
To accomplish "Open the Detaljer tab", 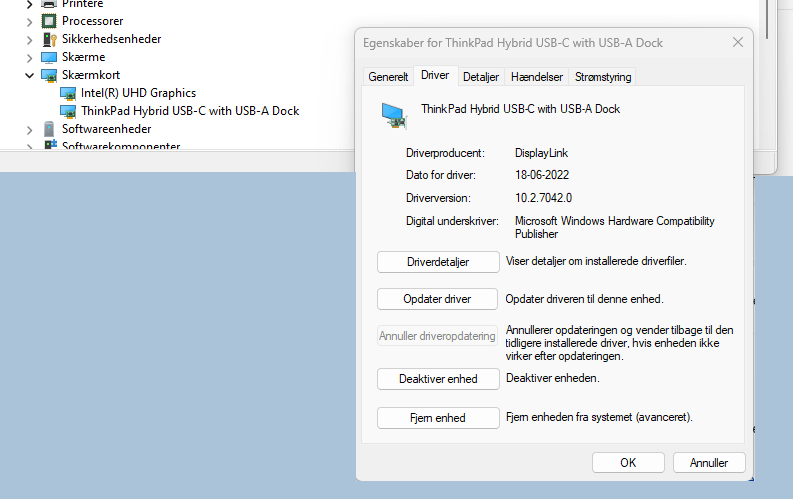I will click(x=480, y=77).
